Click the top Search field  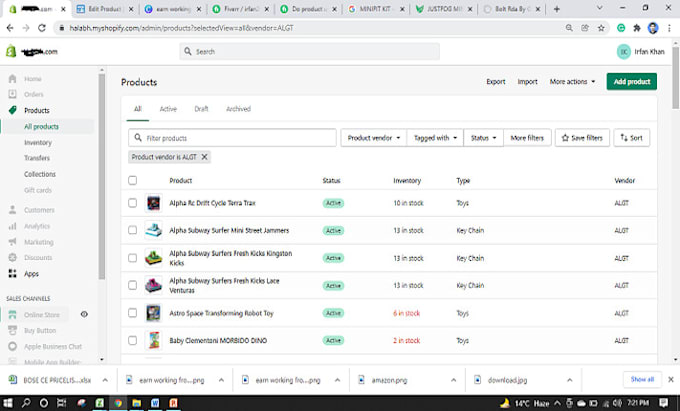point(310,52)
